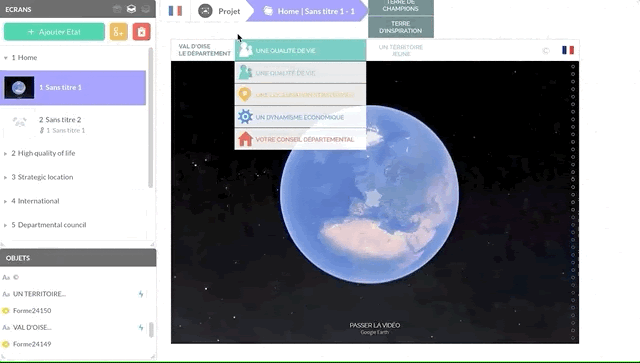
Task: Click the red delete state button
Action: point(141,32)
